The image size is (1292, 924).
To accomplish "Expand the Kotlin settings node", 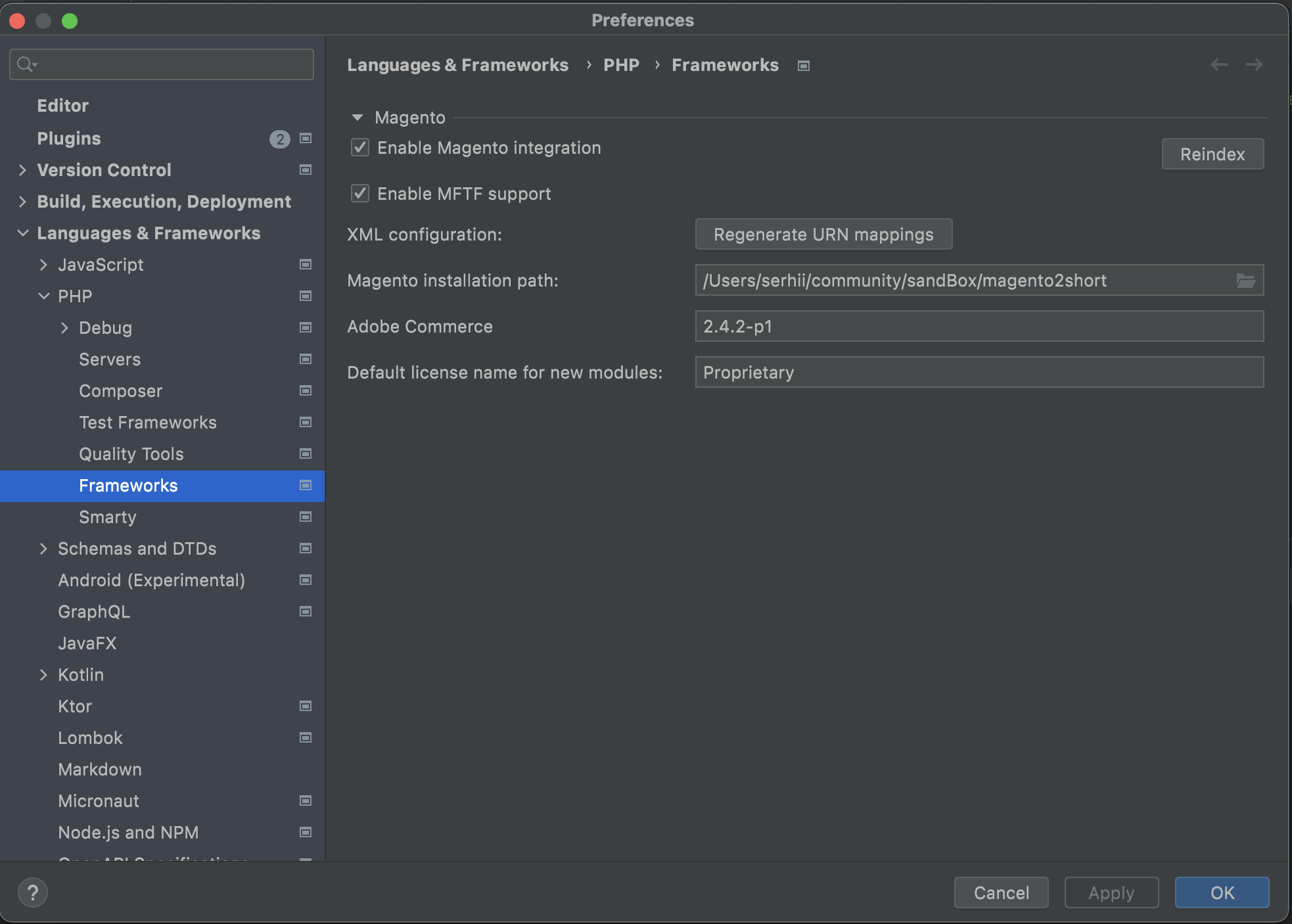I will tap(43, 675).
